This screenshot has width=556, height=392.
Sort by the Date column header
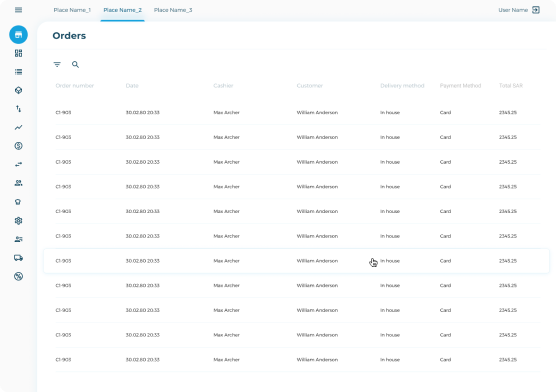pos(132,85)
